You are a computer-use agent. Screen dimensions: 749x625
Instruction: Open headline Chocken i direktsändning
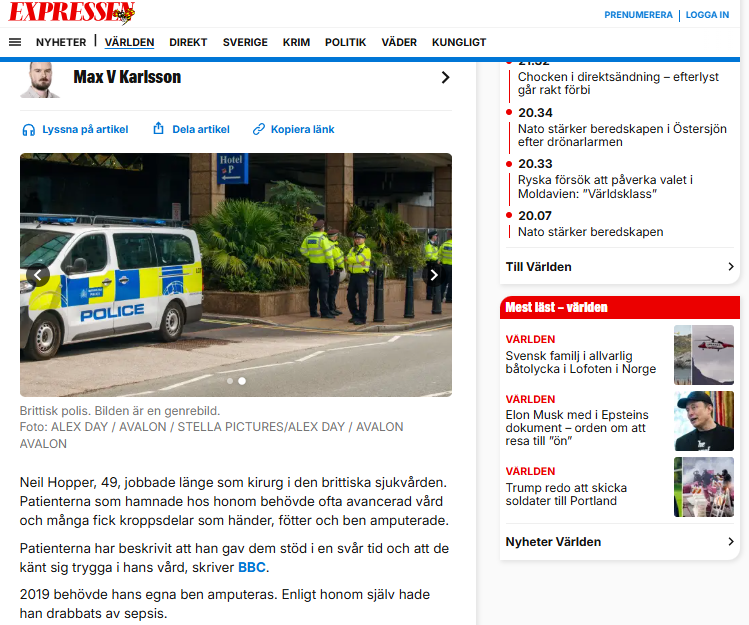coord(618,83)
